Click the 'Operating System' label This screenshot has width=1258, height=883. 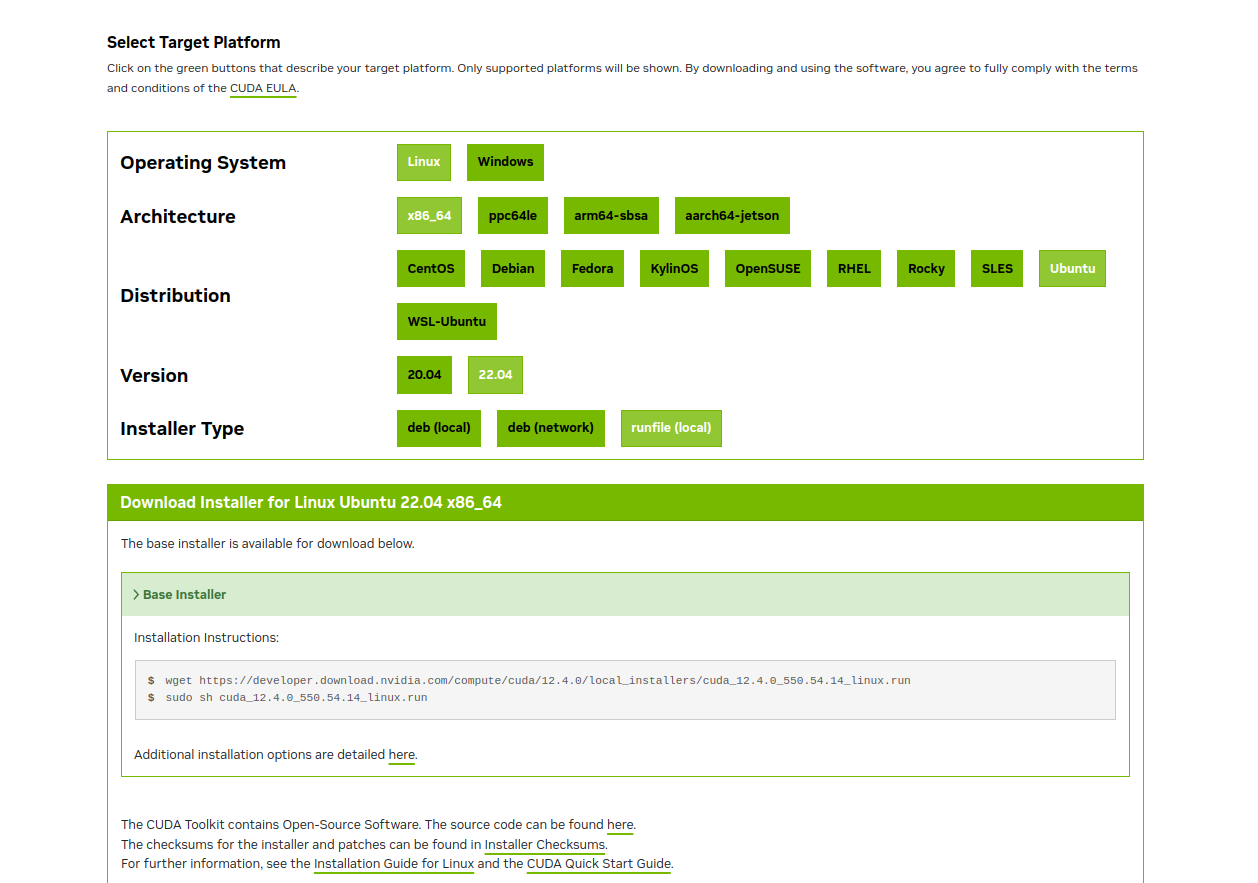203,163
